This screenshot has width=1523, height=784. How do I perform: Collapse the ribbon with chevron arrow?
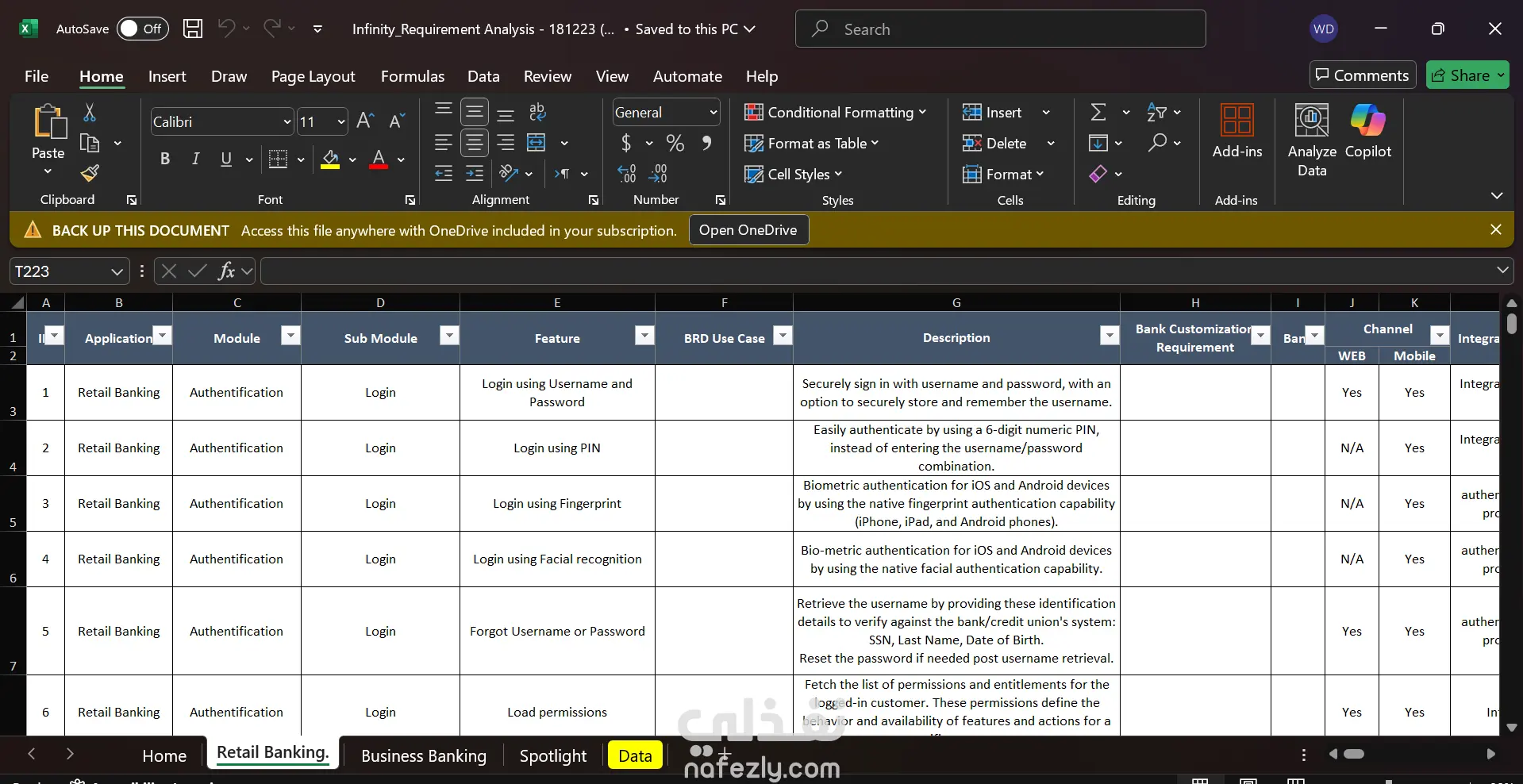coord(1497,195)
